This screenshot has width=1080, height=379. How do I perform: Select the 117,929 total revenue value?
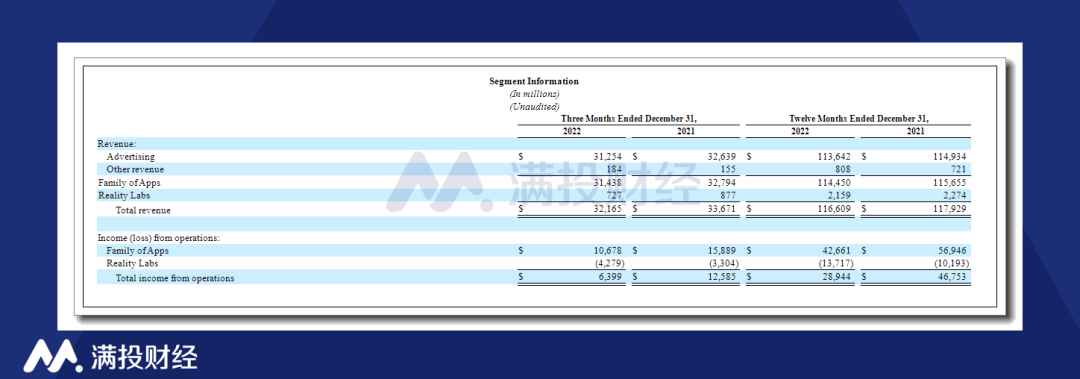point(951,210)
